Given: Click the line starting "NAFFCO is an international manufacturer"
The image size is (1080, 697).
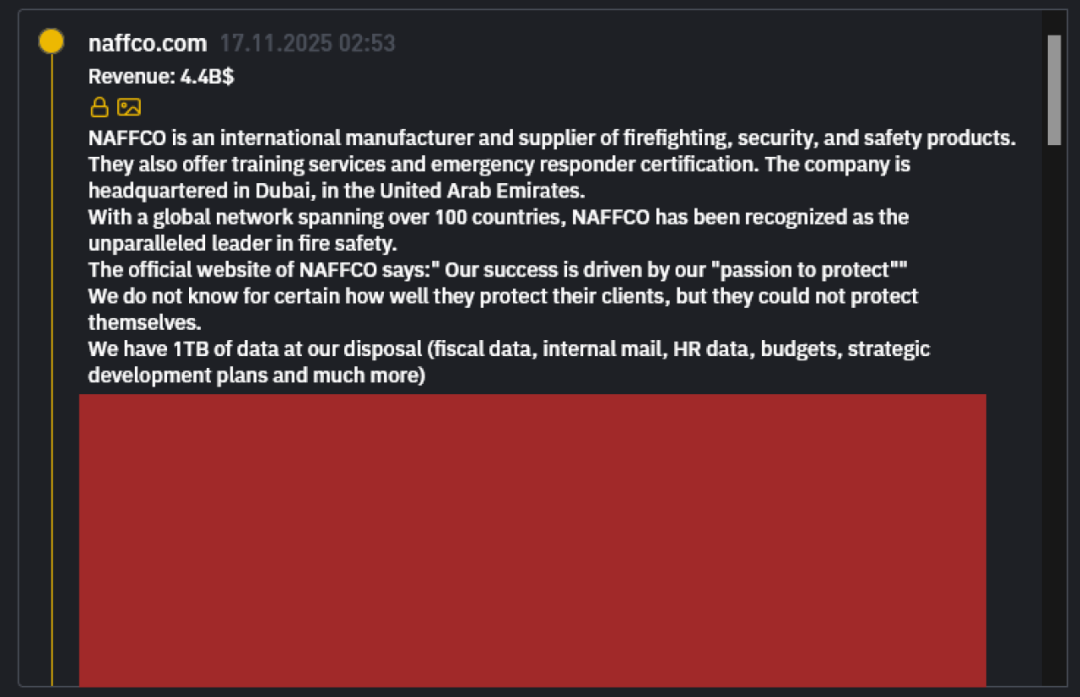Looking at the screenshot, I should (552, 138).
